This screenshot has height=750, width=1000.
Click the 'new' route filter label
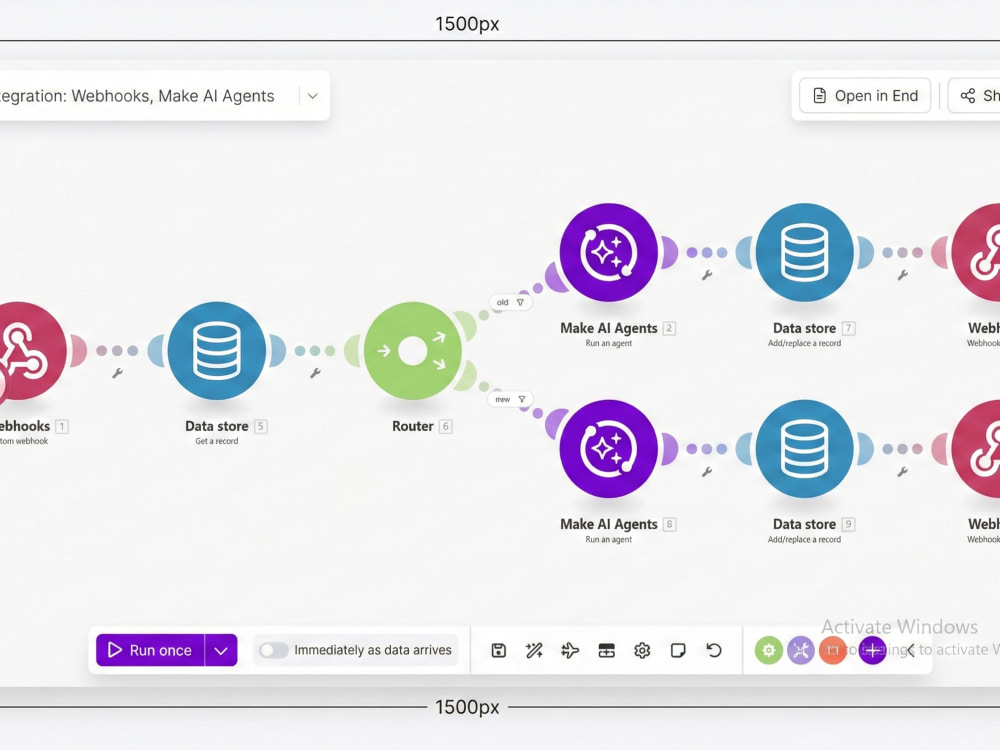[510, 399]
